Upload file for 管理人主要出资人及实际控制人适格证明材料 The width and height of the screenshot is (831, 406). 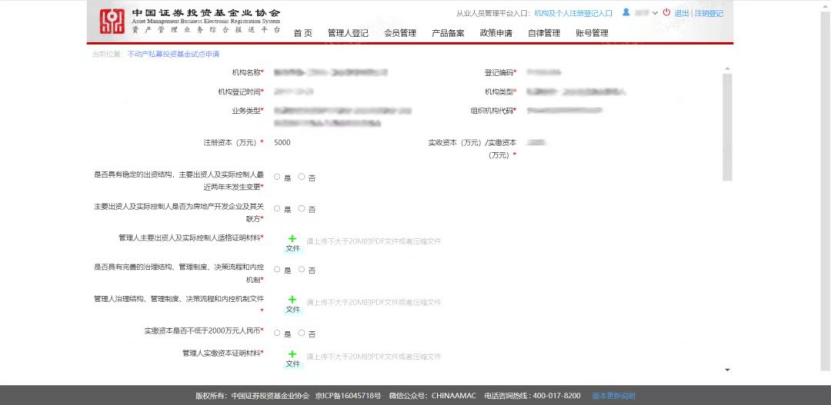click(x=293, y=243)
